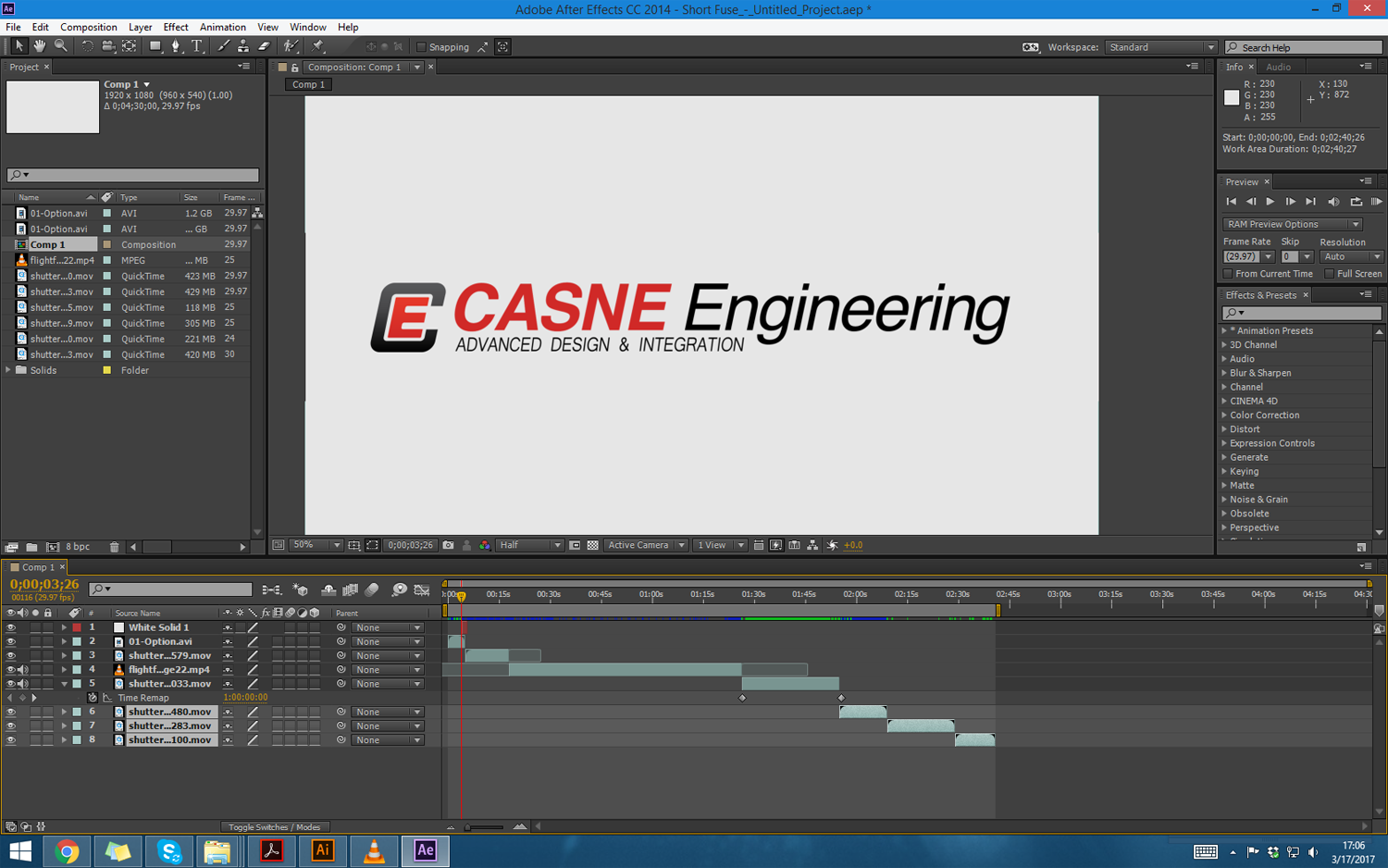Image resolution: width=1388 pixels, height=868 pixels.
Task: Toggle visibility of shutter...100.mov layer
Action: coord(11,740)
